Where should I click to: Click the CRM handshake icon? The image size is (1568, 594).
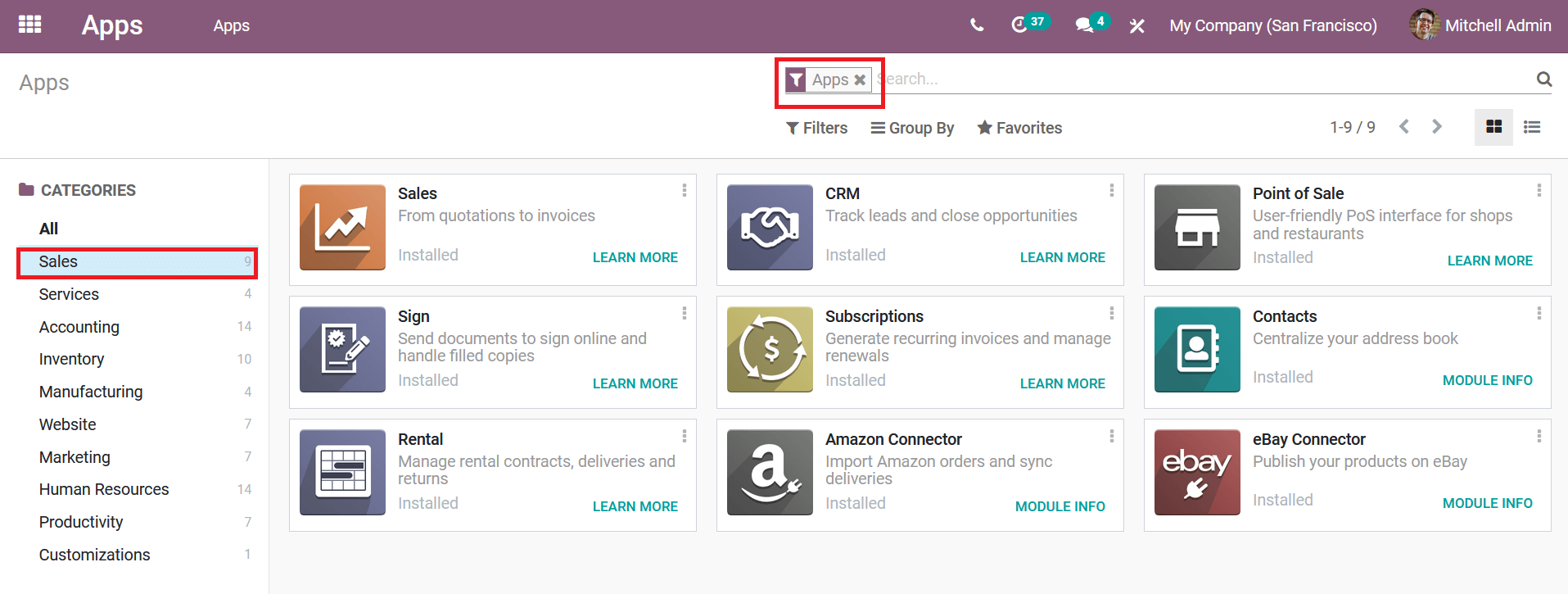click(770, 227)
